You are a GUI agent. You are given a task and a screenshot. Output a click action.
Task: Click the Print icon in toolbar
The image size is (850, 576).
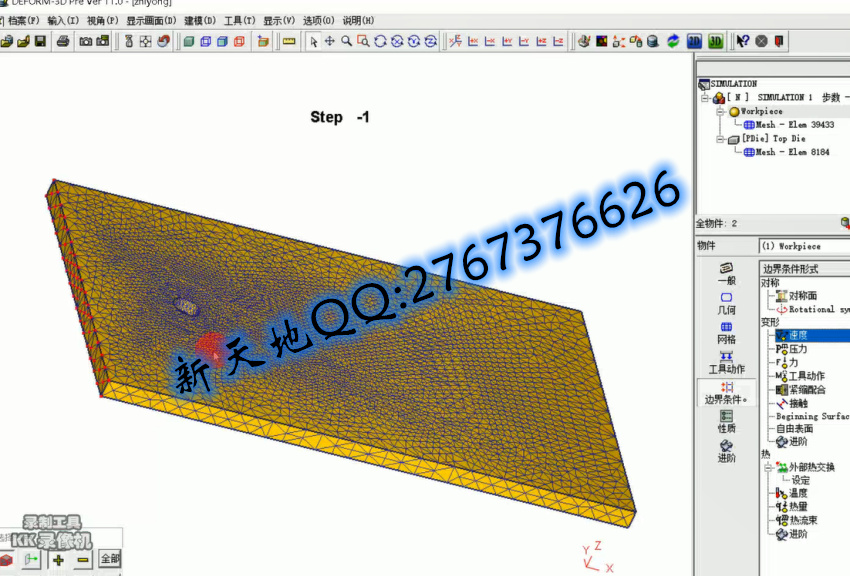pos(63,41)
